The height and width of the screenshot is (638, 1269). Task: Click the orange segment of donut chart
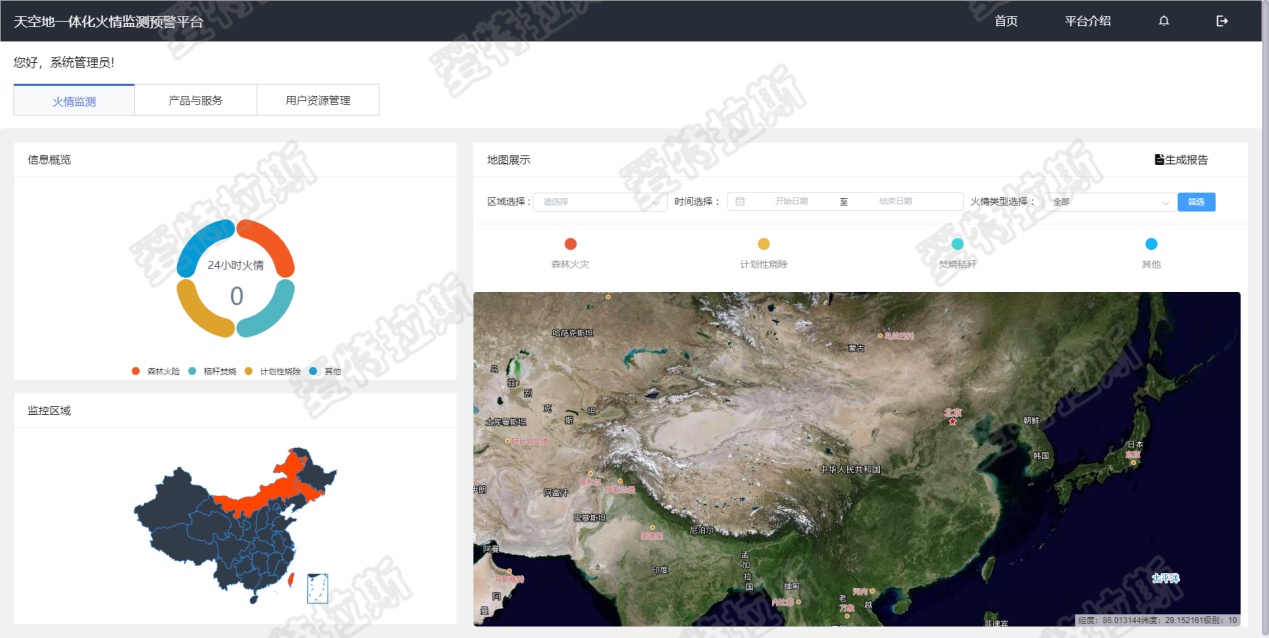[270, 243]
